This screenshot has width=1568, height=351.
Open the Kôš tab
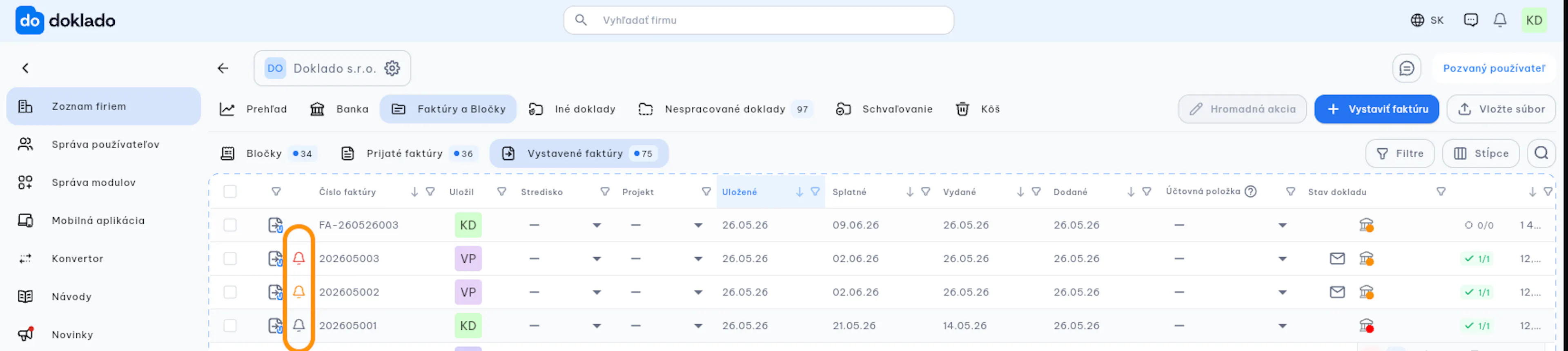[978, 109]
